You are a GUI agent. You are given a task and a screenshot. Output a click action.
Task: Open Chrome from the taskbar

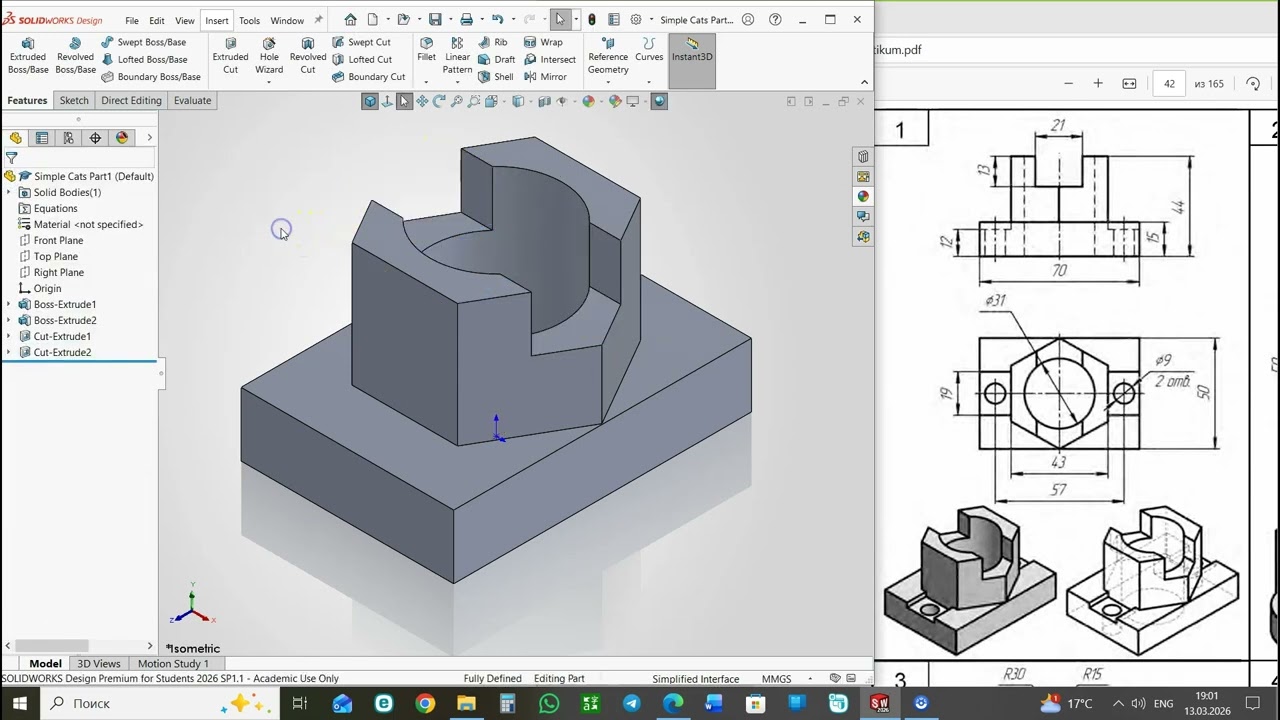click(x=425, y=703)
